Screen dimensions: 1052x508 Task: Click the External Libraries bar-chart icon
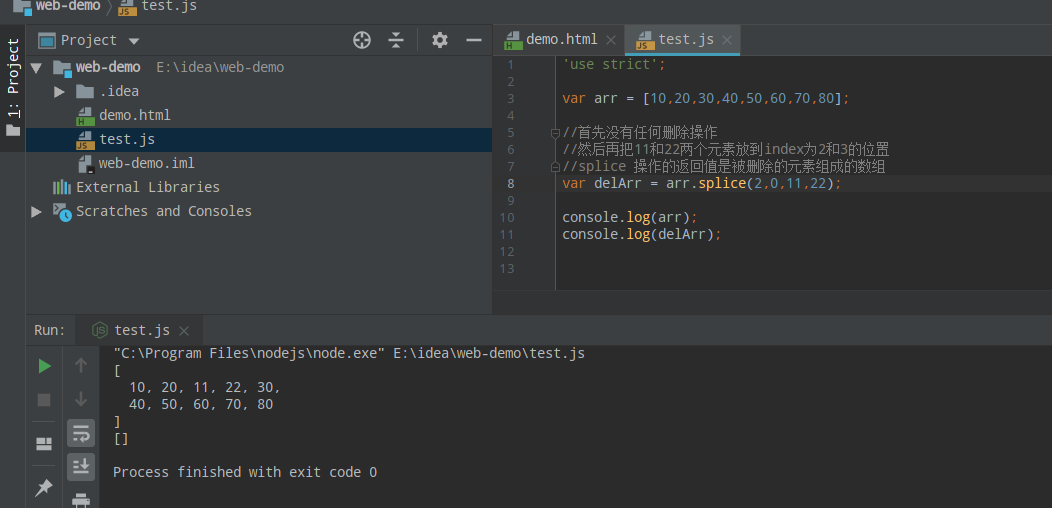pos(62,187)
